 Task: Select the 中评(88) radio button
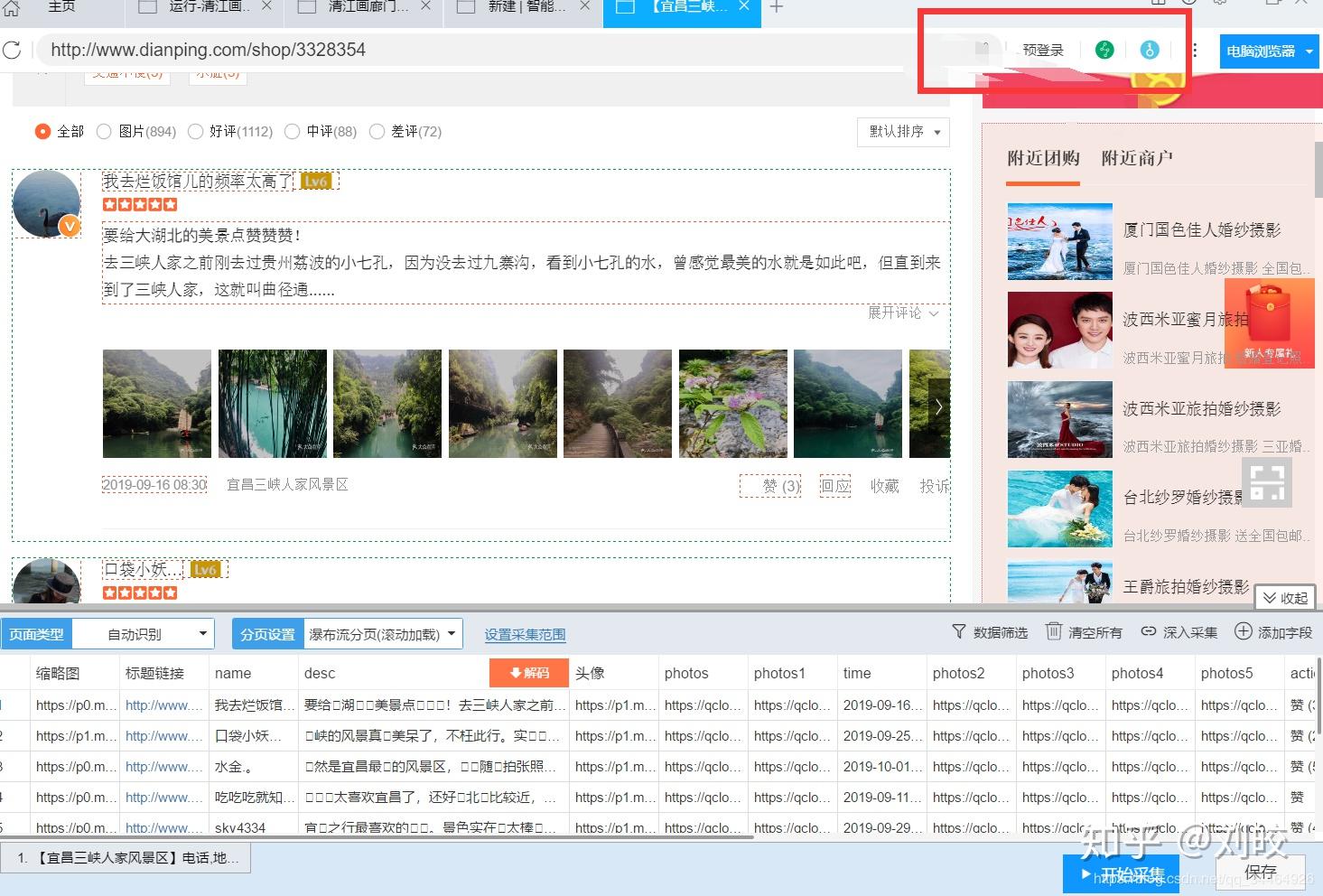point(292,132)
